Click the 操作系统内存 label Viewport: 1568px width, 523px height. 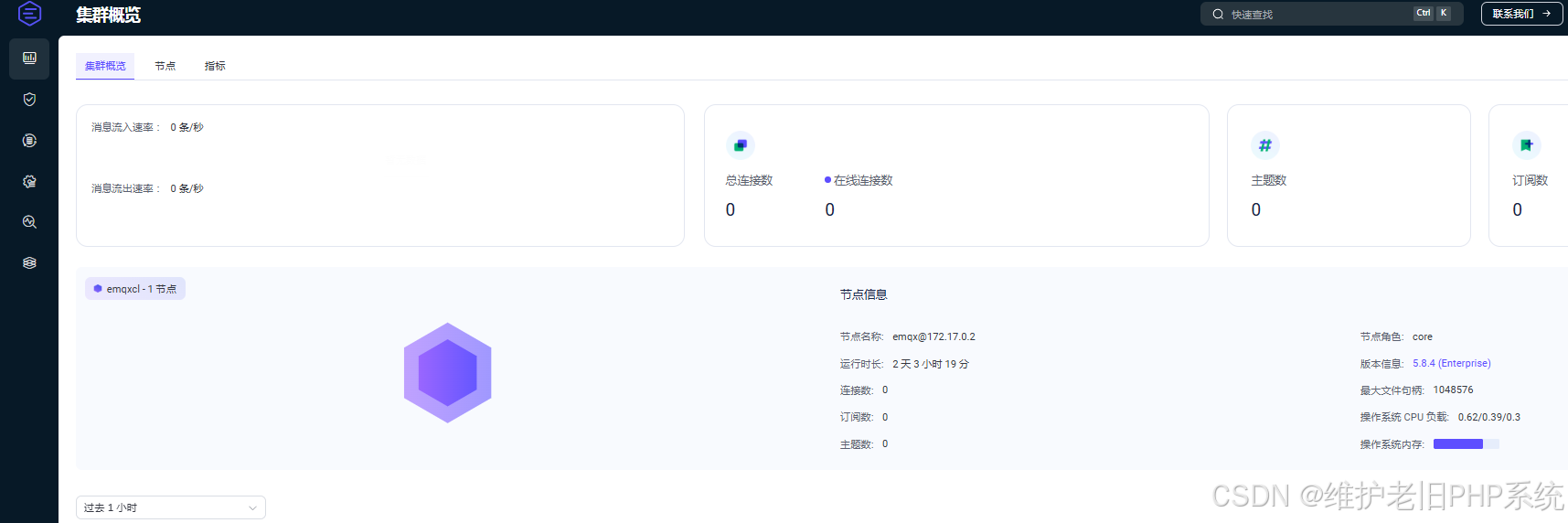[x=1392, y=444]
